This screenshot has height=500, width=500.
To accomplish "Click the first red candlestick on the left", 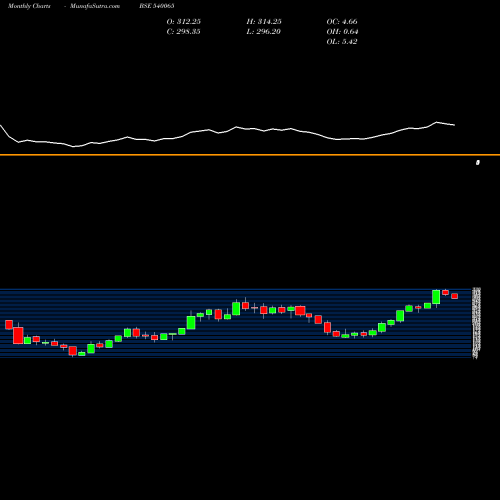I will tap(9, 325).
